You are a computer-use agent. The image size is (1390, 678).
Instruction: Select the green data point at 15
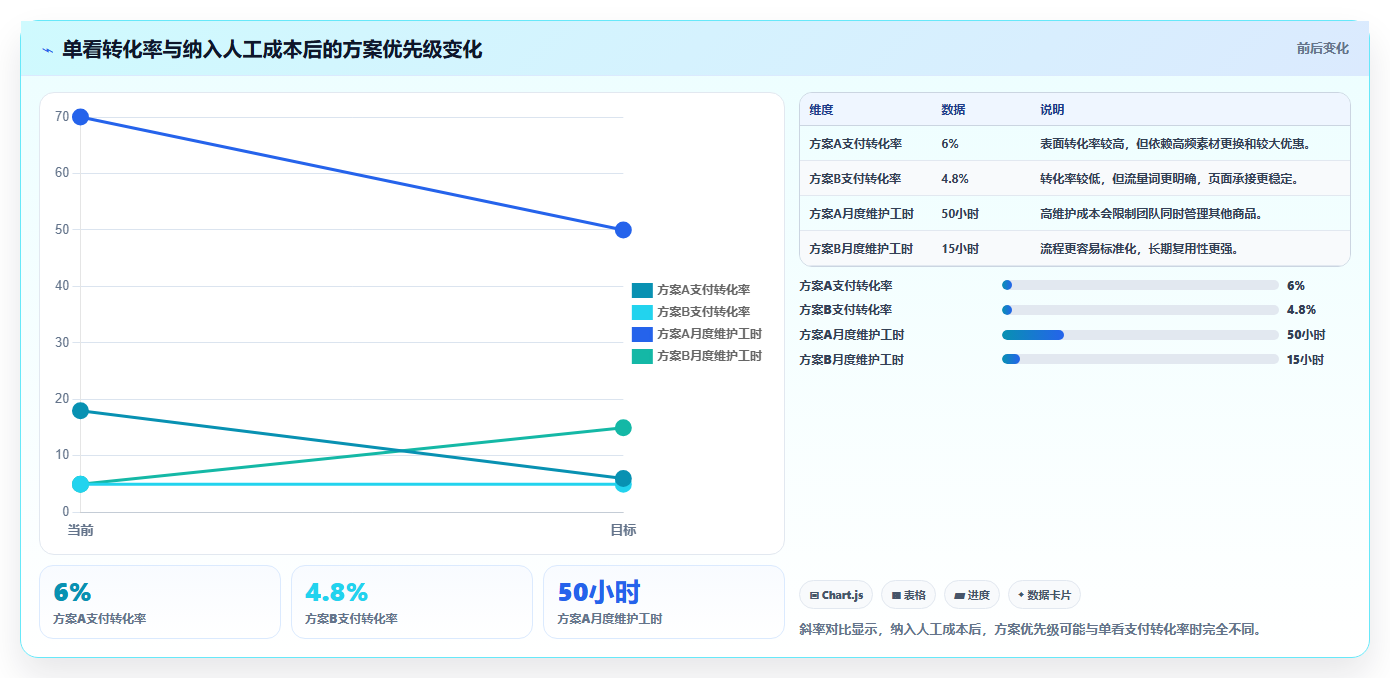(623, 428)
